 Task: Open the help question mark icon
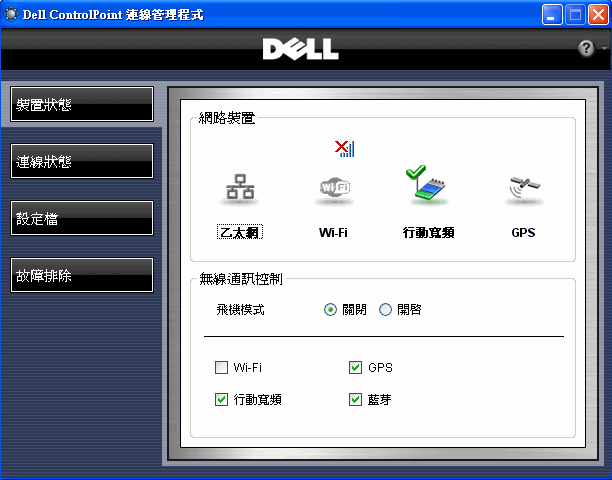[x=586, y=48]
